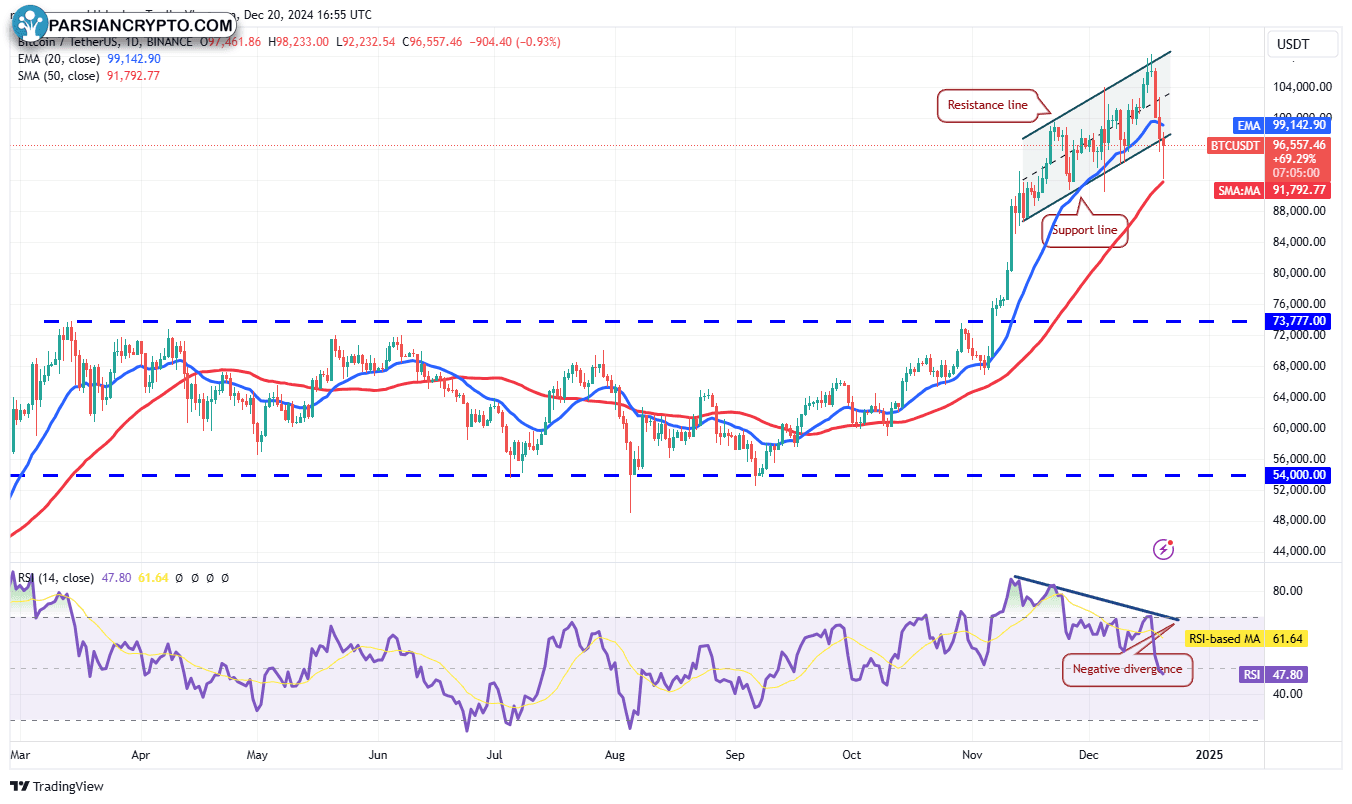Click the Mar label on time axis
Viewport: 1352px width, 804px height.
[21, 754]
